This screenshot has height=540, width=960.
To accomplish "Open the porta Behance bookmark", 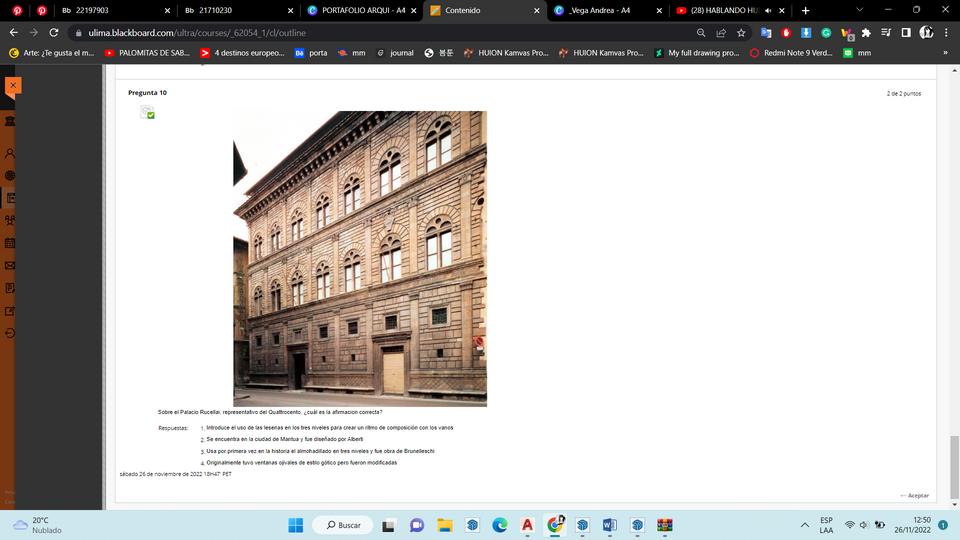I will click(x=312, y=53).
